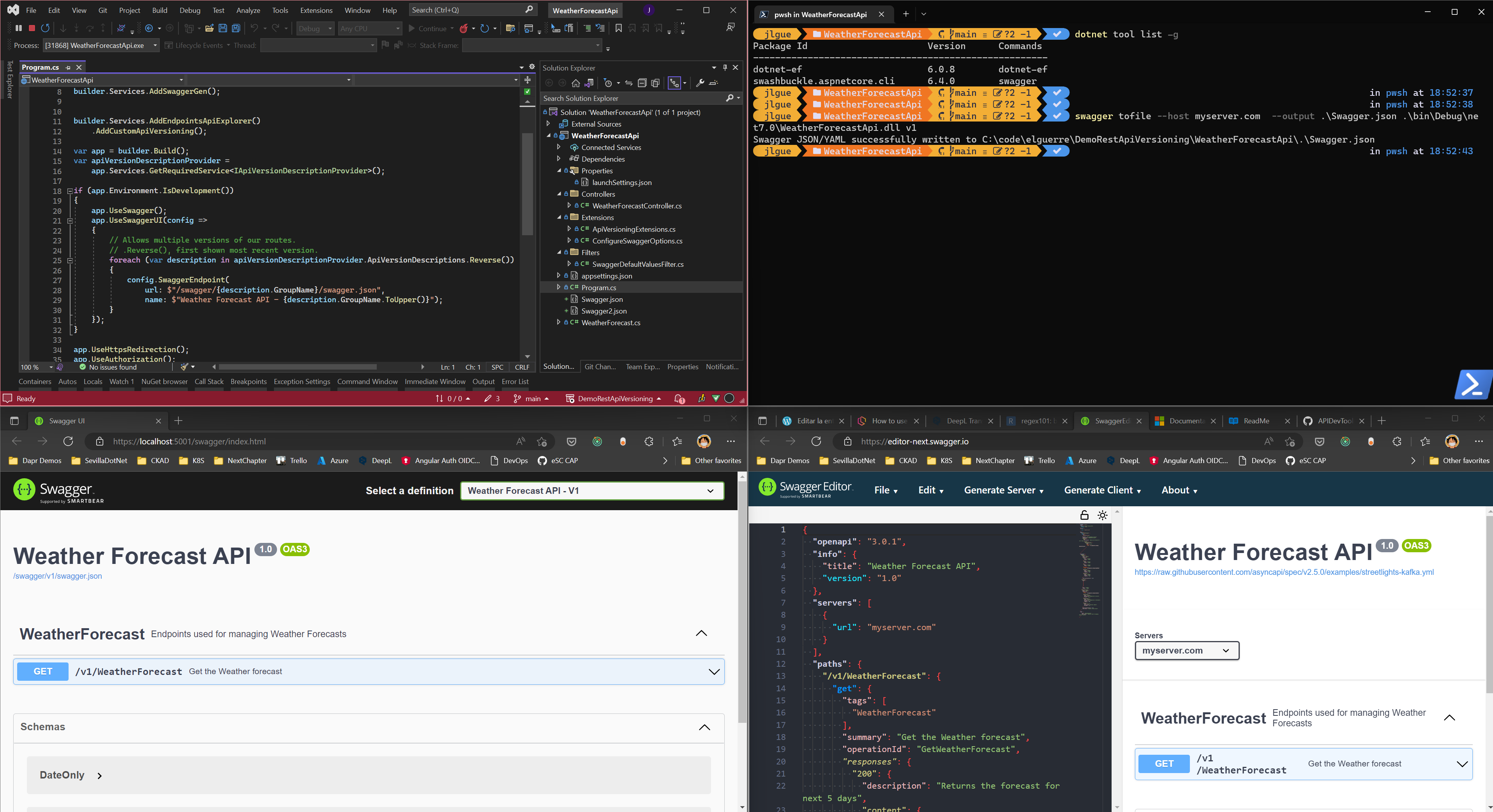Collapse All in Solution Explorer toolbar
1493x812 pixels.
coord(642,83)
